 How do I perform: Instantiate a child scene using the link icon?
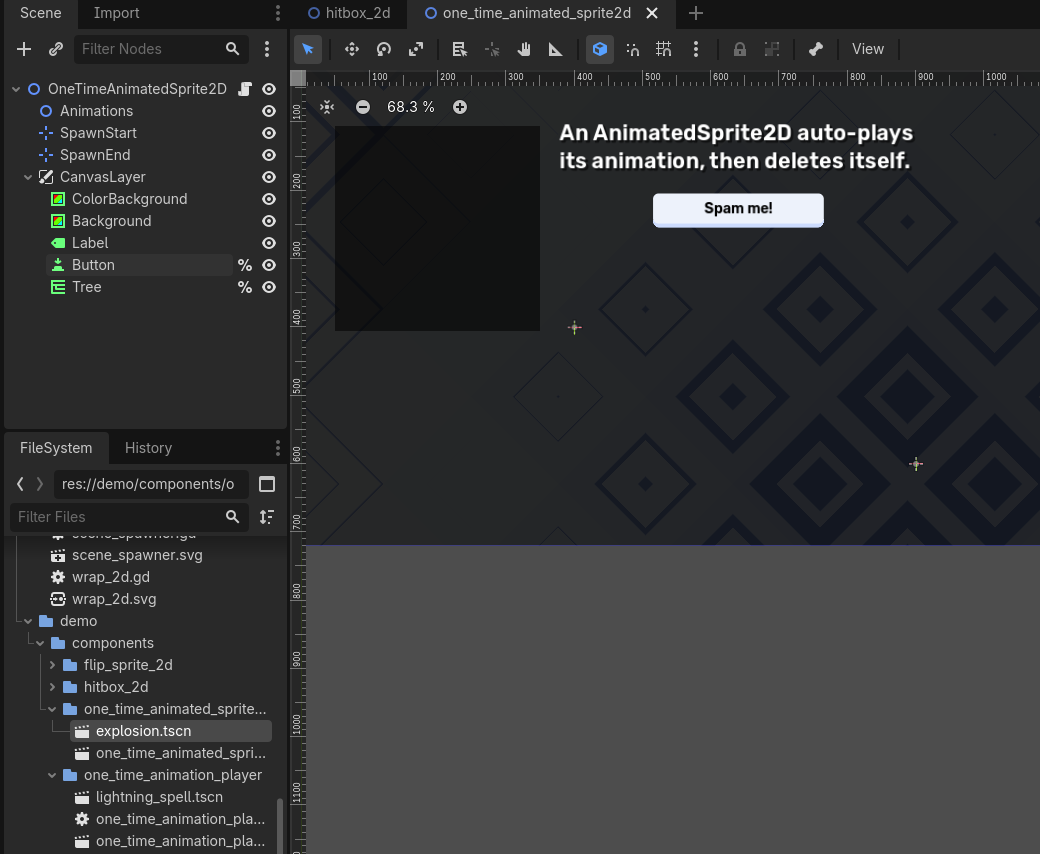pos(56,49)
